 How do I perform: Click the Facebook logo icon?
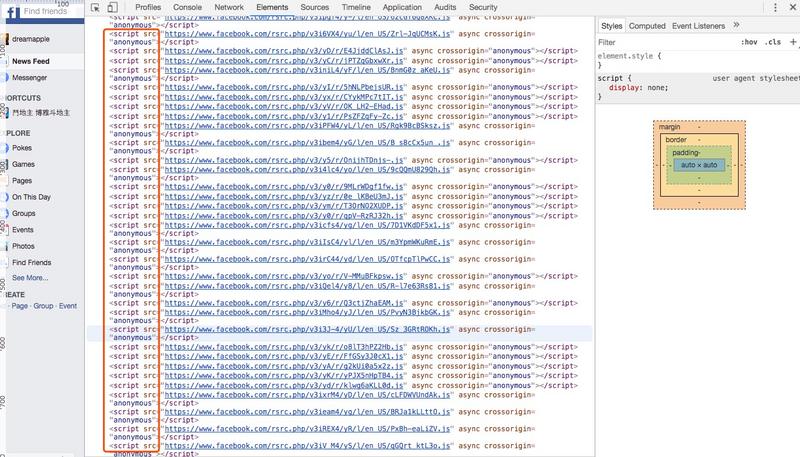[x=11, y=11]
